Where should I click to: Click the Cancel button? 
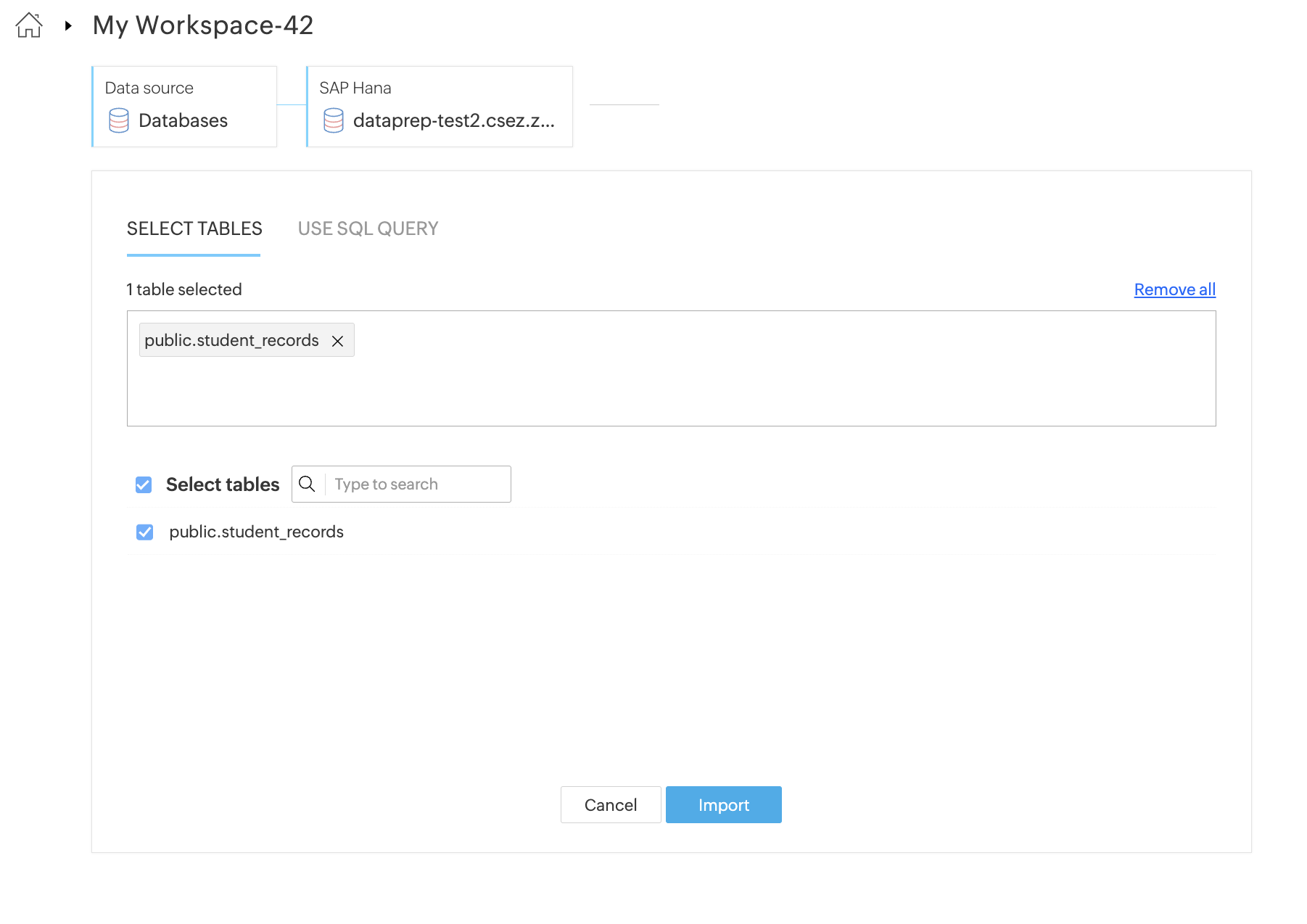coord(611,805)
